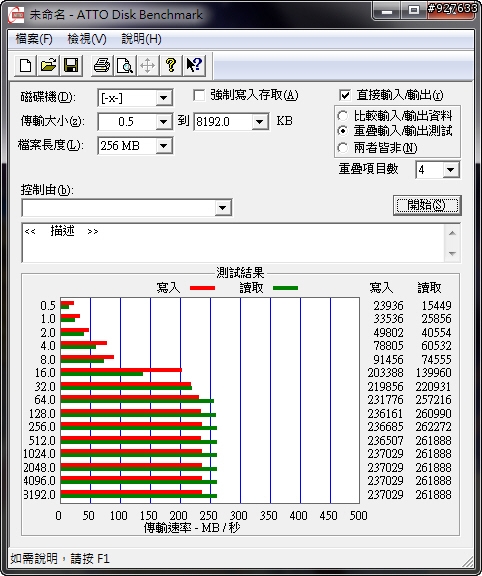
Task: Open Print Preview toolbar icon
Action: 125,65
